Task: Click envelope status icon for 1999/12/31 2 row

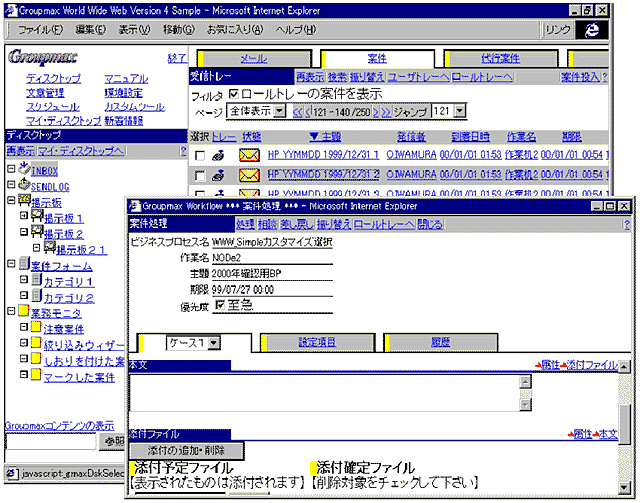Action: click(249, 175)
